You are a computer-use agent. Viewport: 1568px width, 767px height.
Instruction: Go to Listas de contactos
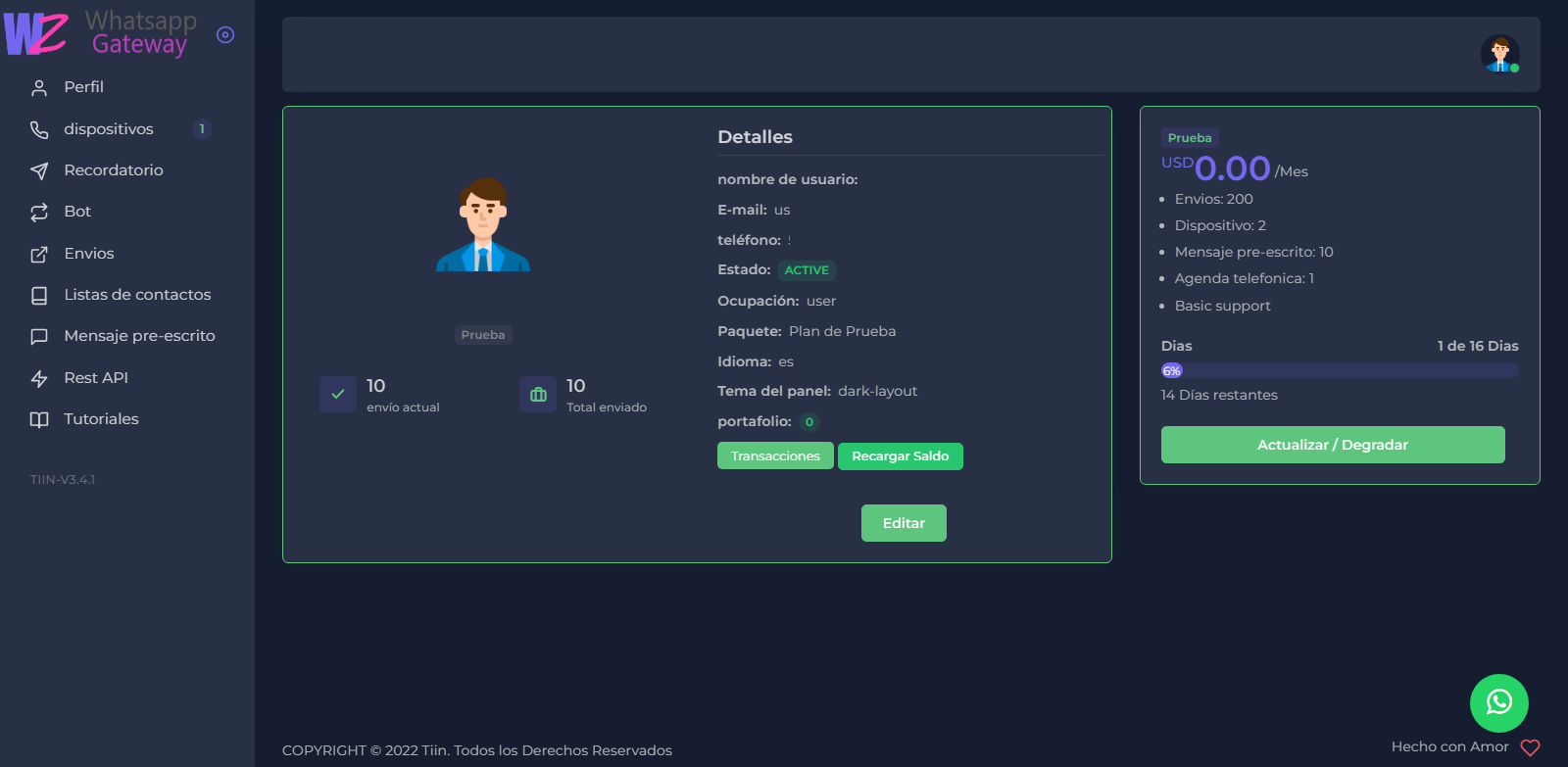(x=137, y=295)
